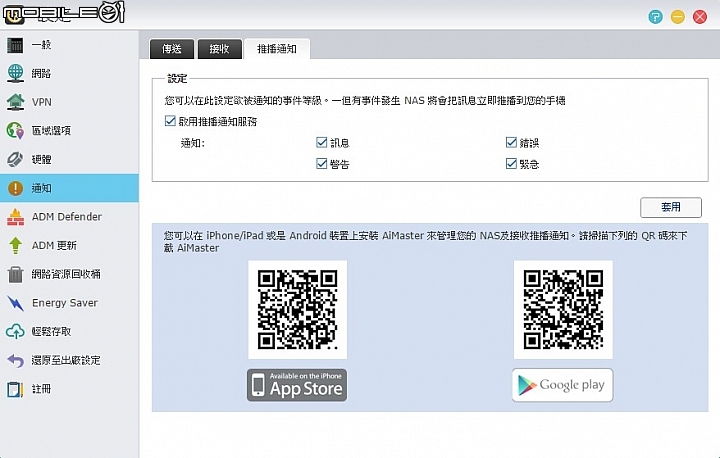Image resolution: width=720 pixels, height=458 pixels.
Task: Switch to the 傳送 tab
Action: point(172,49)
